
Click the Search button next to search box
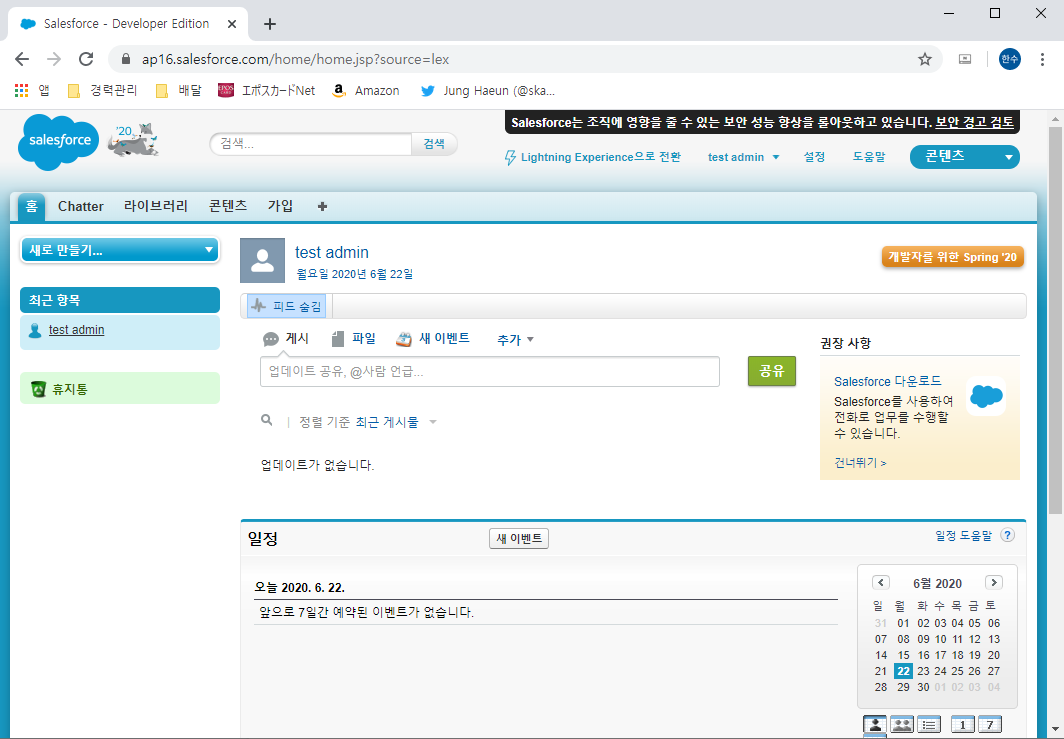pyautogui.click(x=434, y=144)
